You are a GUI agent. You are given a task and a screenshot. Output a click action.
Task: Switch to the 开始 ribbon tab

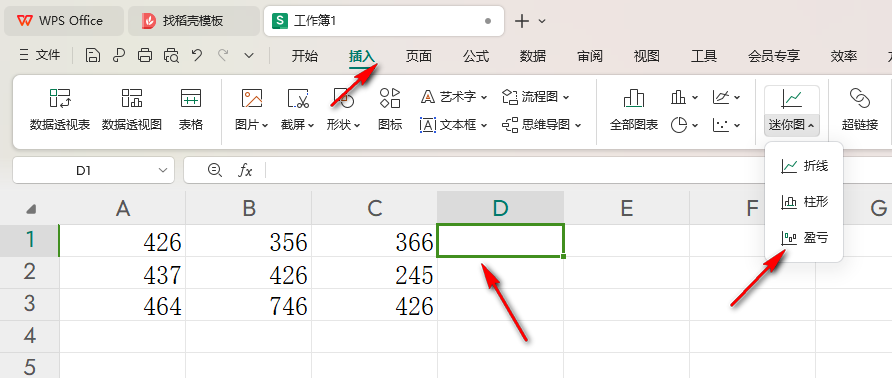coord(305,56)
